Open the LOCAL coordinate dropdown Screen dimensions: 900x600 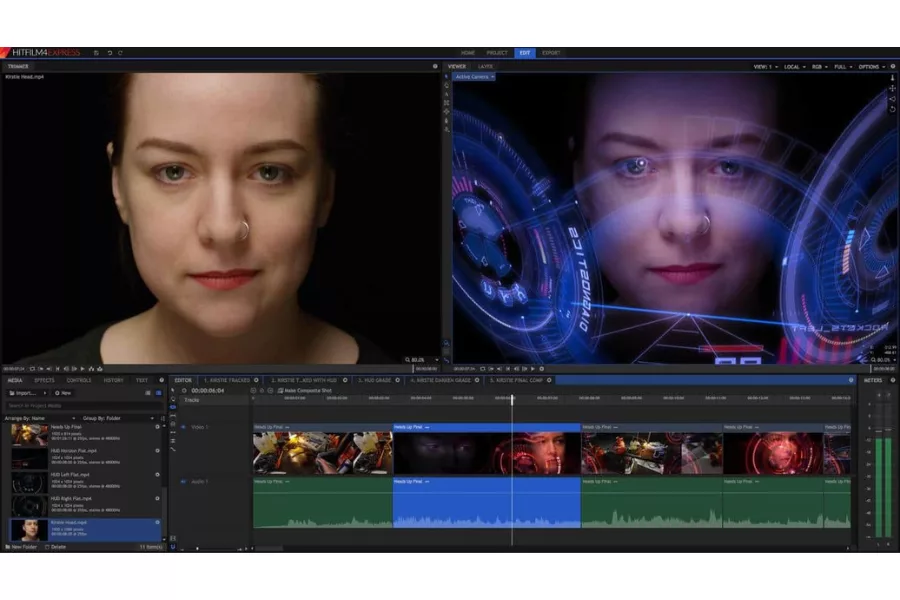(794, 67)
